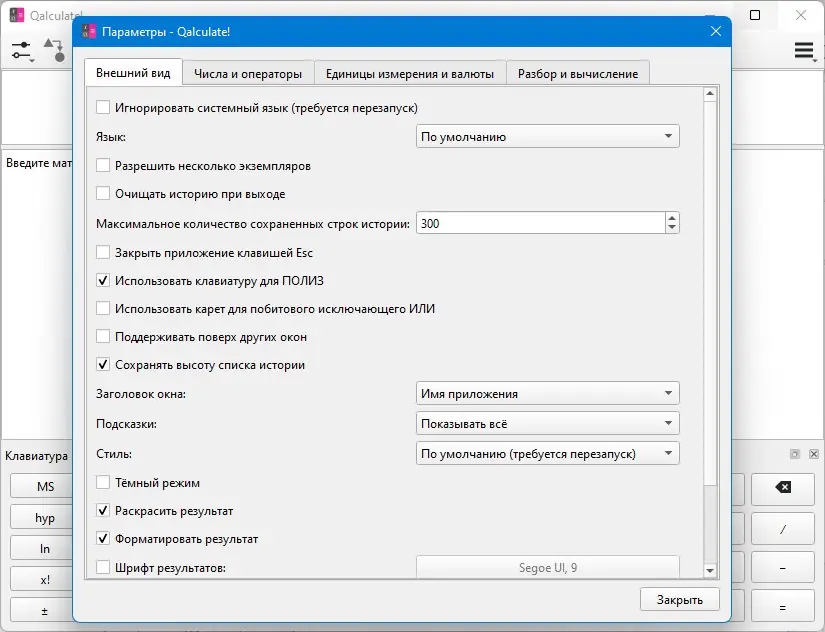Enable the 'Шрифт результатов' checkbox
This screenshot has width=825, height=632.
(103, 568)
